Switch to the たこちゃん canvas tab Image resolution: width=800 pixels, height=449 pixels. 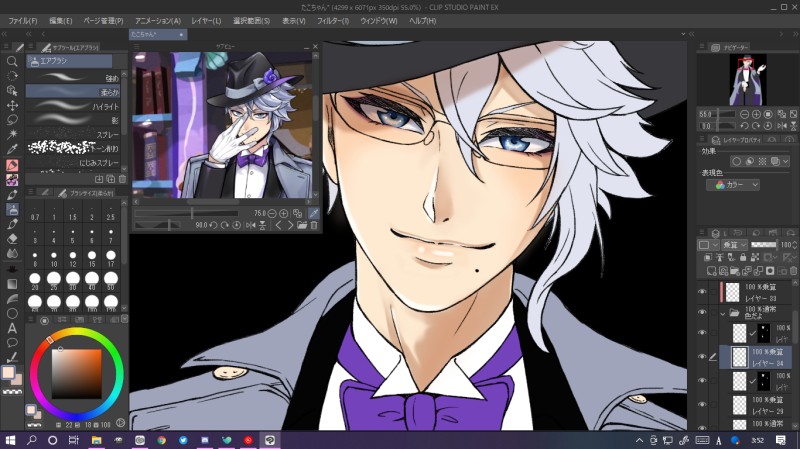pos(158,34)
